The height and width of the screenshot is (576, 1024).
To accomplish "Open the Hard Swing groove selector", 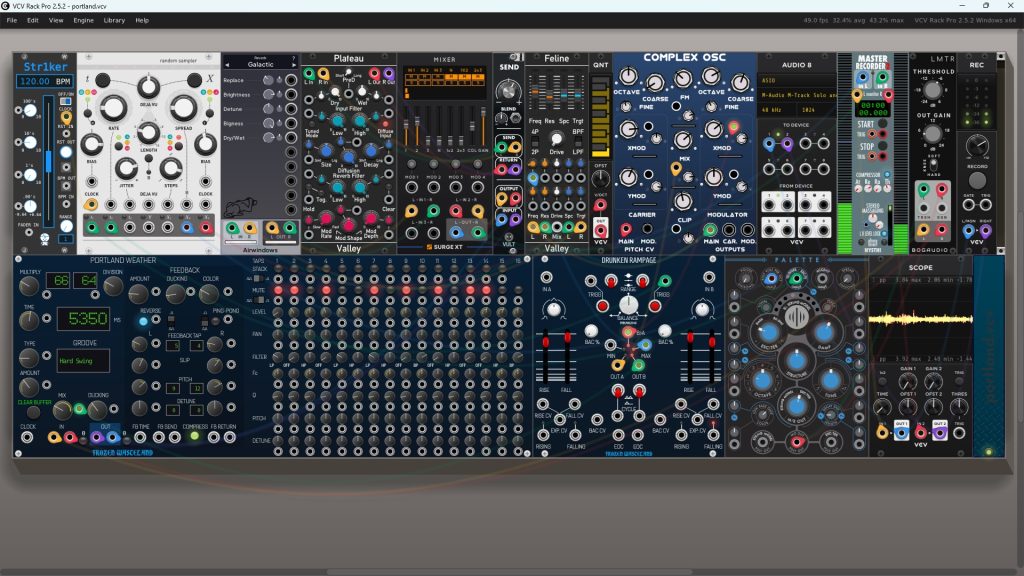I will tap(84, 360).
